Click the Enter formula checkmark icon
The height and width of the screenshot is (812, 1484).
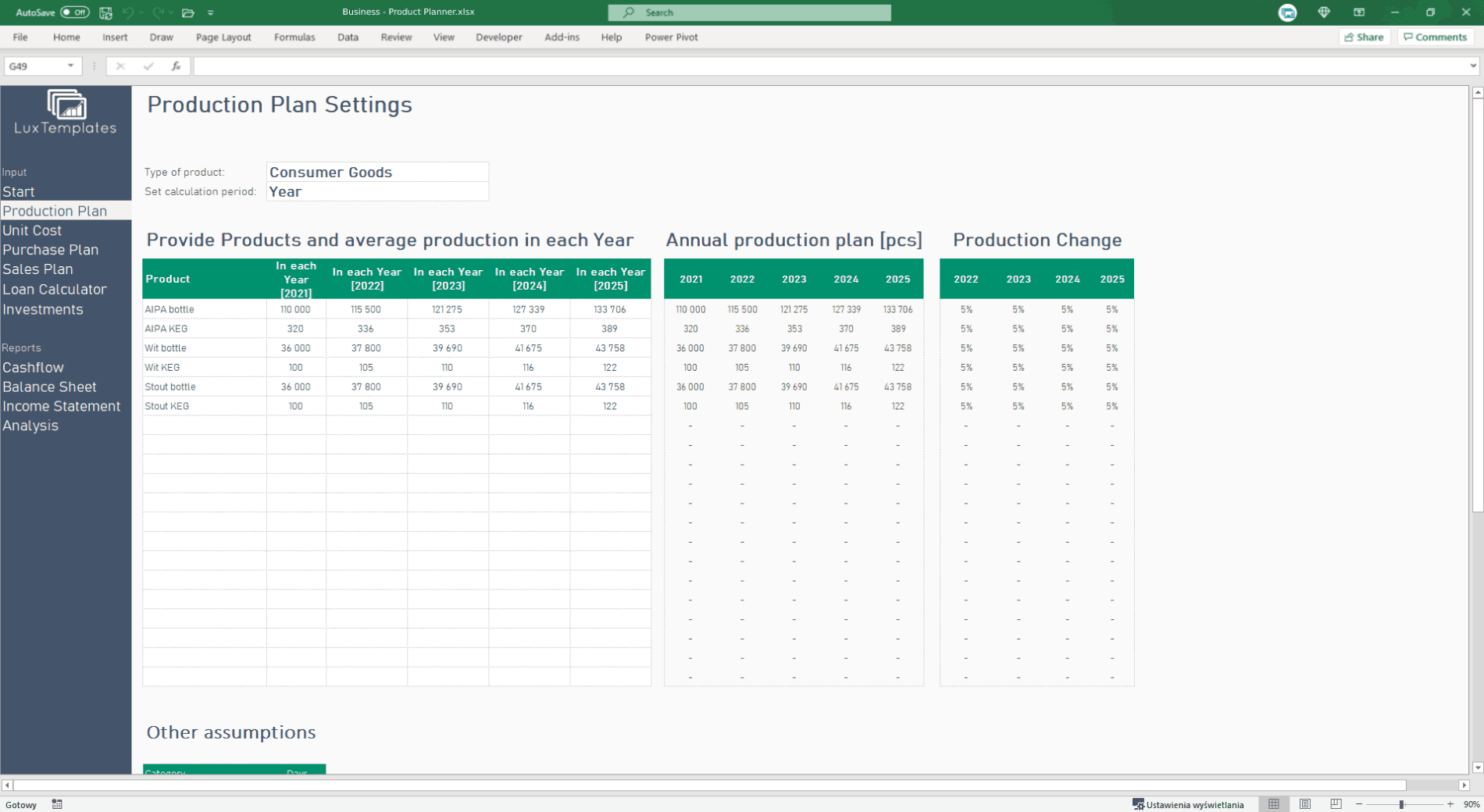148,66
